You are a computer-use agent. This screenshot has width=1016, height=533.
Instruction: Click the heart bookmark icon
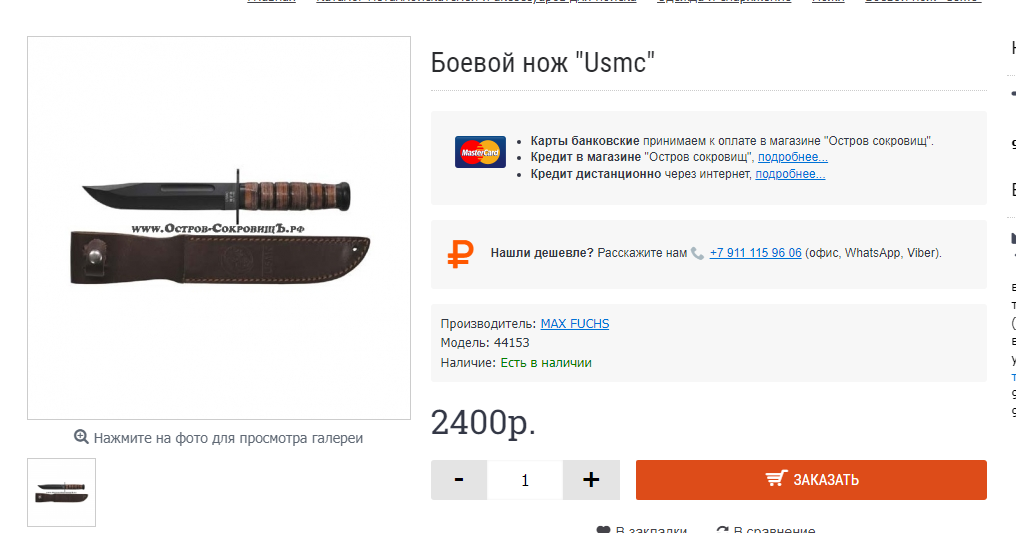(x=603, y=530)
